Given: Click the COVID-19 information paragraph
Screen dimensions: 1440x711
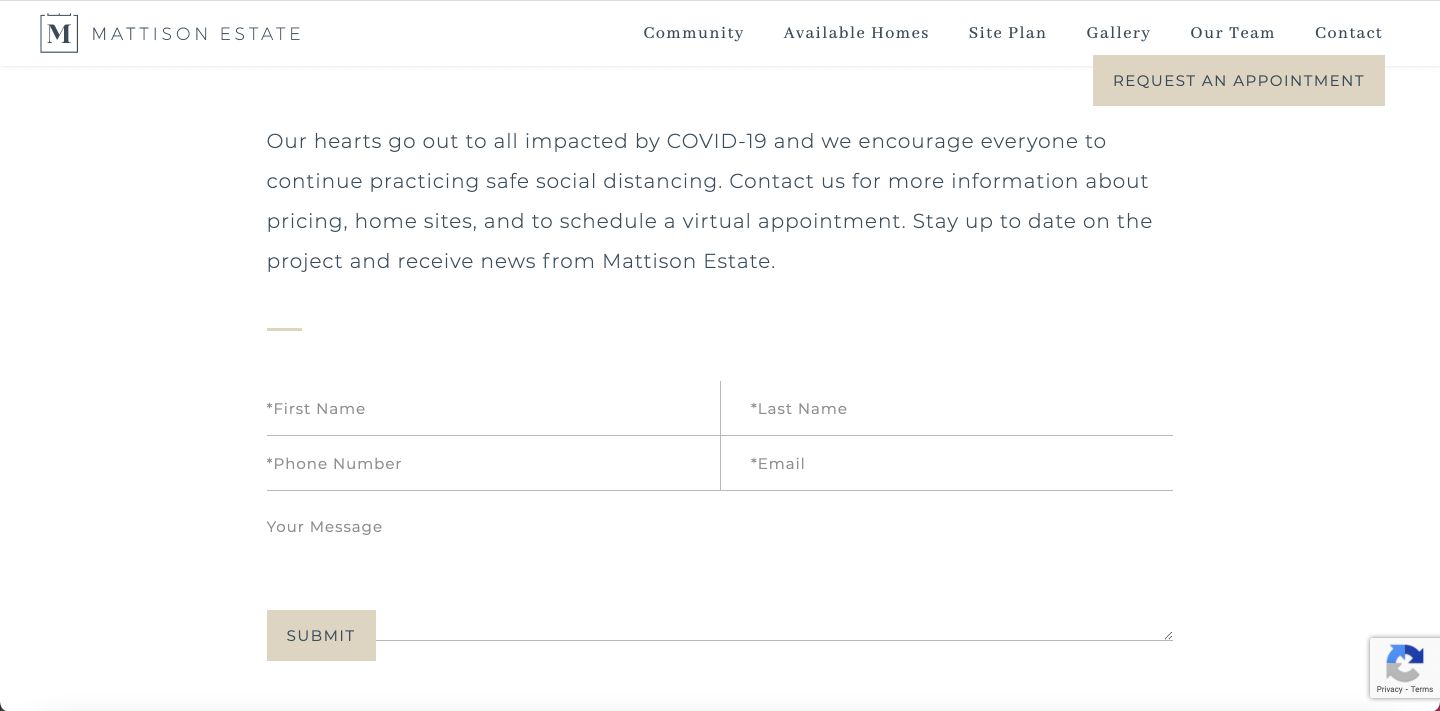Looking at the screenshot, I should tap(710, 201).
